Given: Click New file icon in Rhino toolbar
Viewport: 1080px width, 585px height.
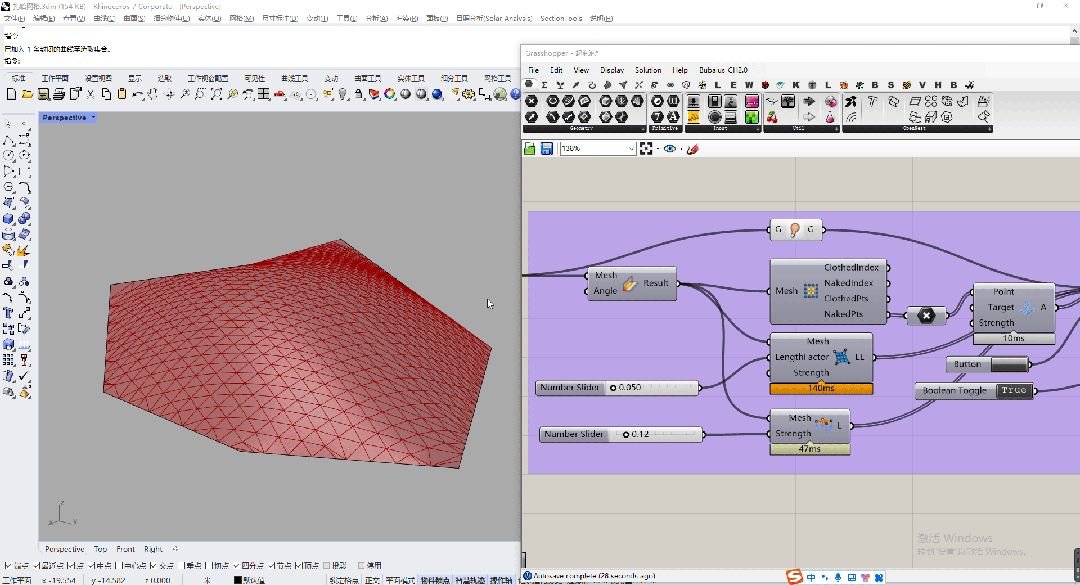Looking at the screenshot, I should 11,94.
